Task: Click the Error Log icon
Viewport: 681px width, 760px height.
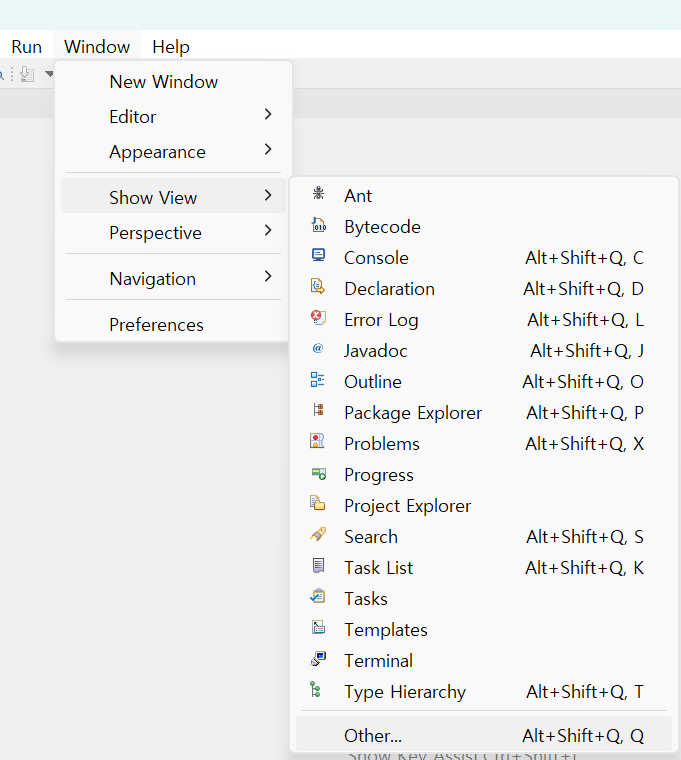Action: click(x=318, y=317)
